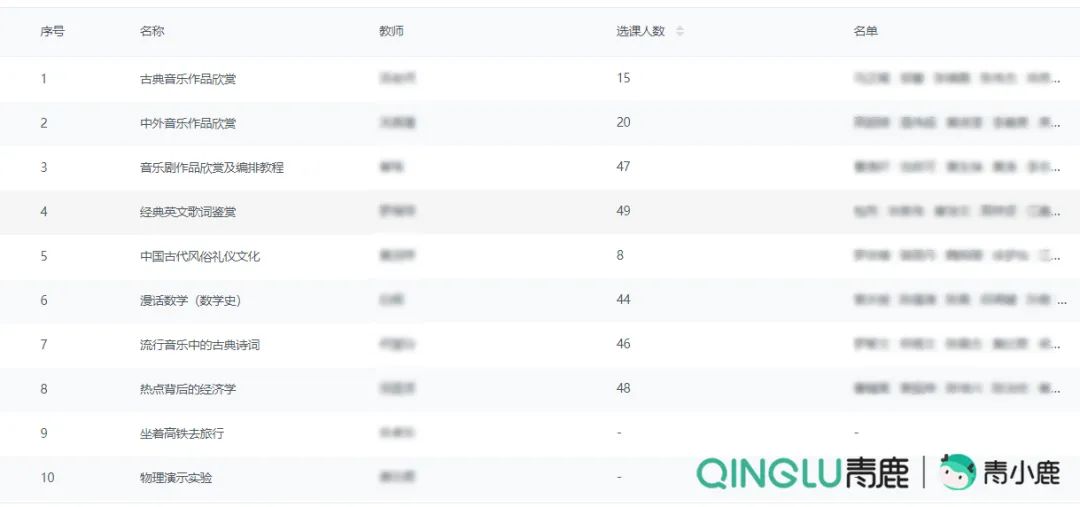Select the 序号 column header
The image size is (1080, 507).
click(x=52, y=31)
